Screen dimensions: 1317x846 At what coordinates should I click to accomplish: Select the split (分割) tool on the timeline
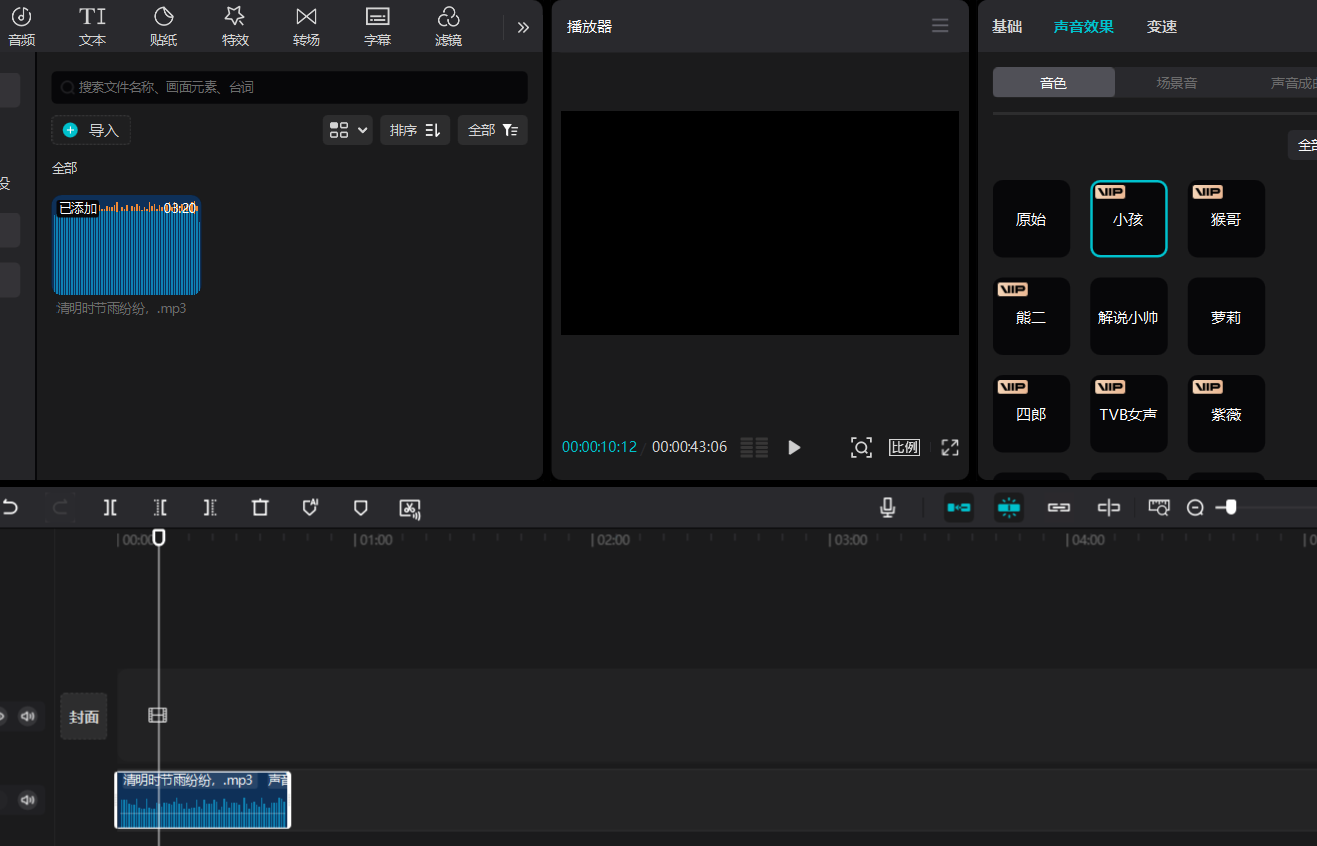[110, 507]
